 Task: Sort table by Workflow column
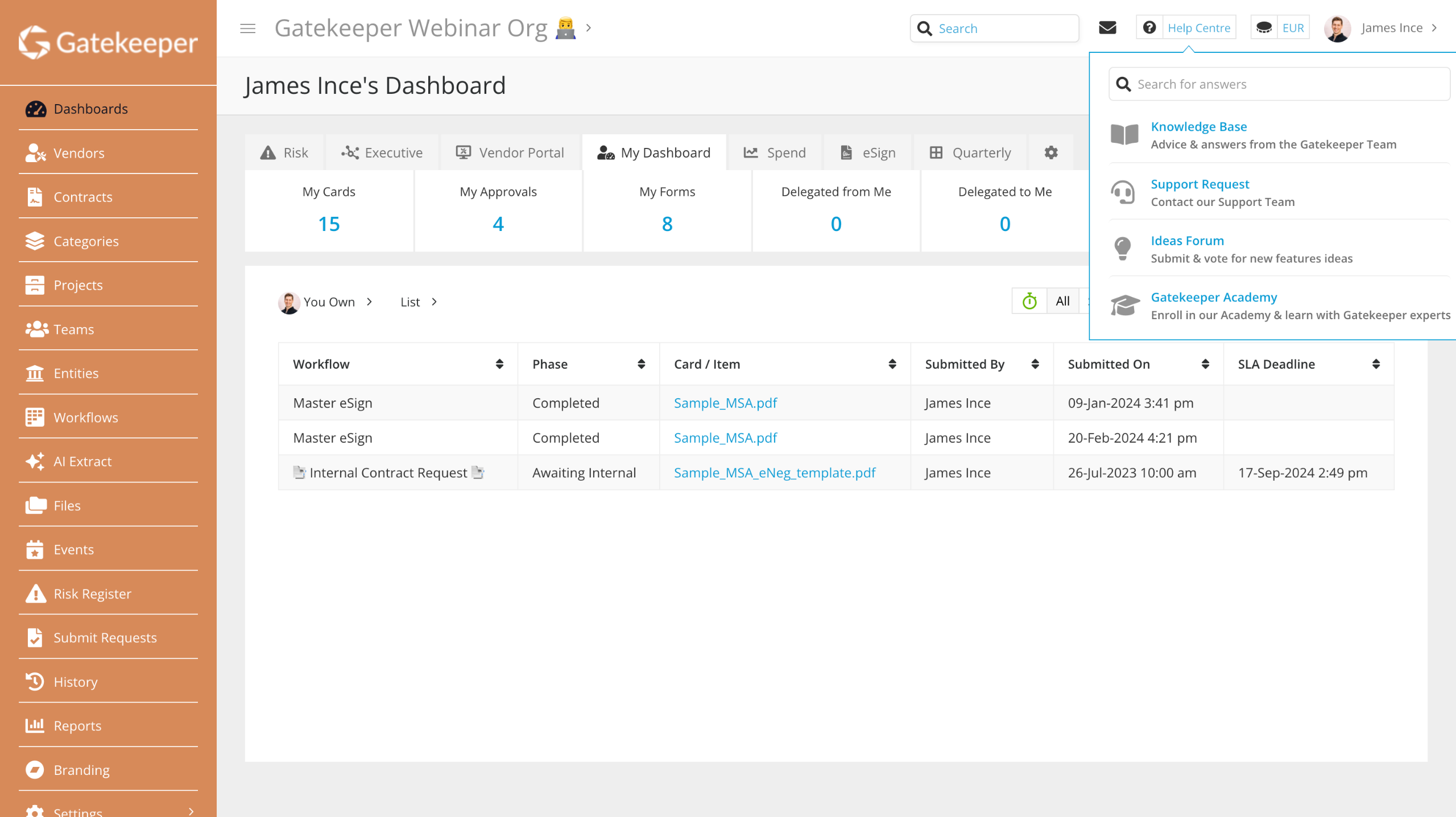[499, 364]
